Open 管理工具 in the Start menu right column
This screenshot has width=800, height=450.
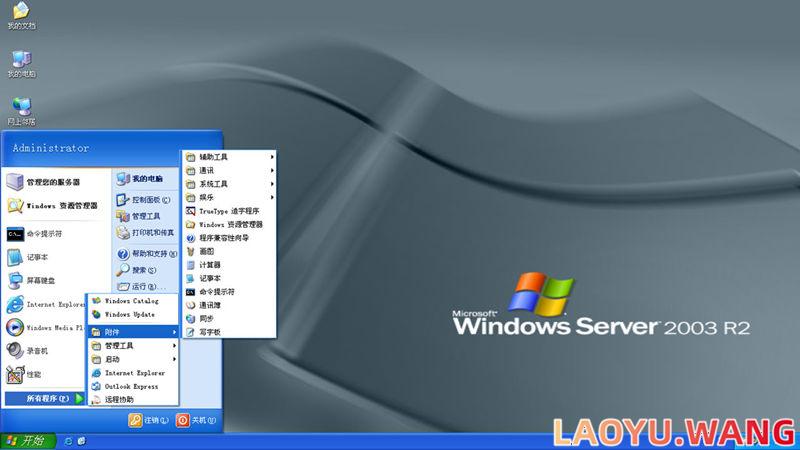coord(146,216)
